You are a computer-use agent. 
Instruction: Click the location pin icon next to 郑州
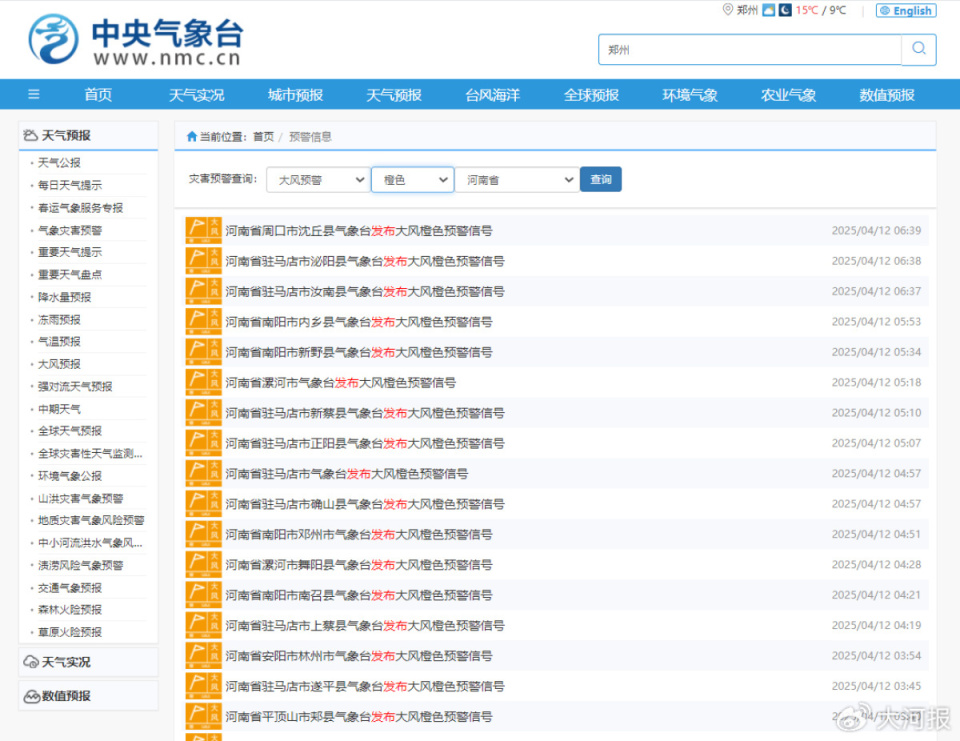(728, 10)
